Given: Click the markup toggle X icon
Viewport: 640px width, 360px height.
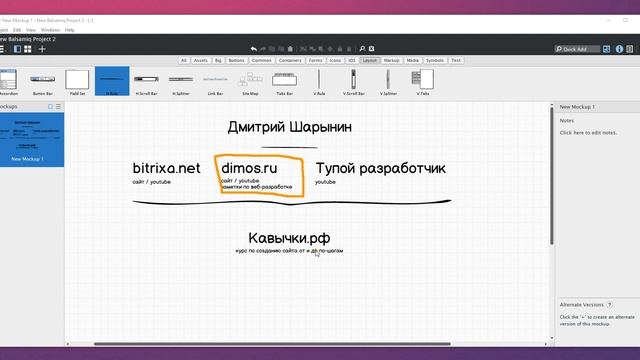Looking at the screenshot, I should 371,49.
